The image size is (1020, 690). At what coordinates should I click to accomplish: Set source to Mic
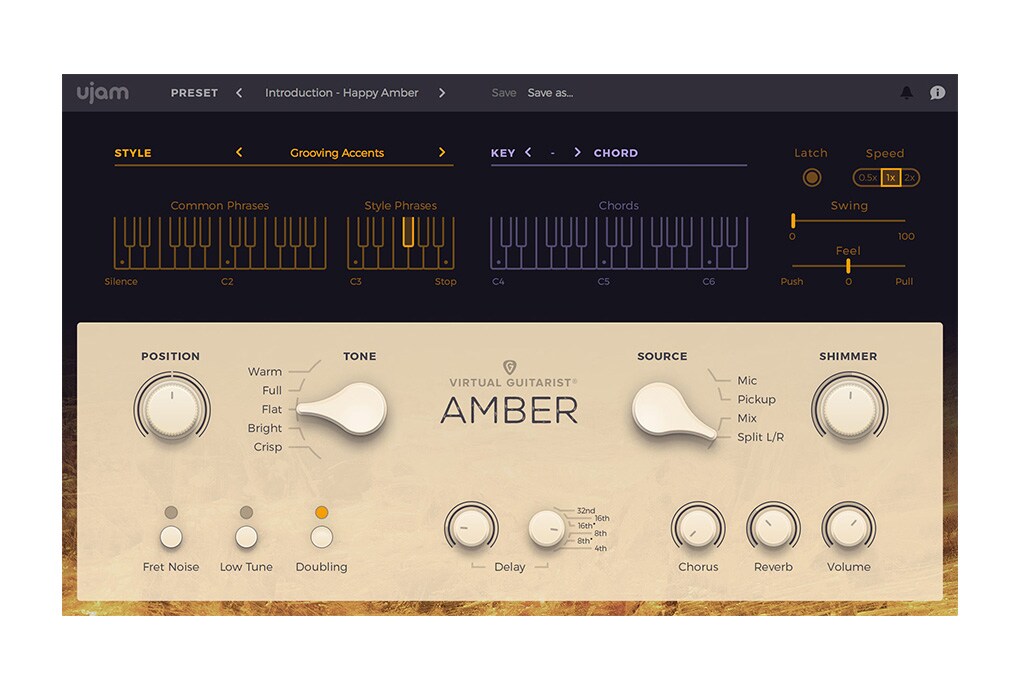click(747, 380)
